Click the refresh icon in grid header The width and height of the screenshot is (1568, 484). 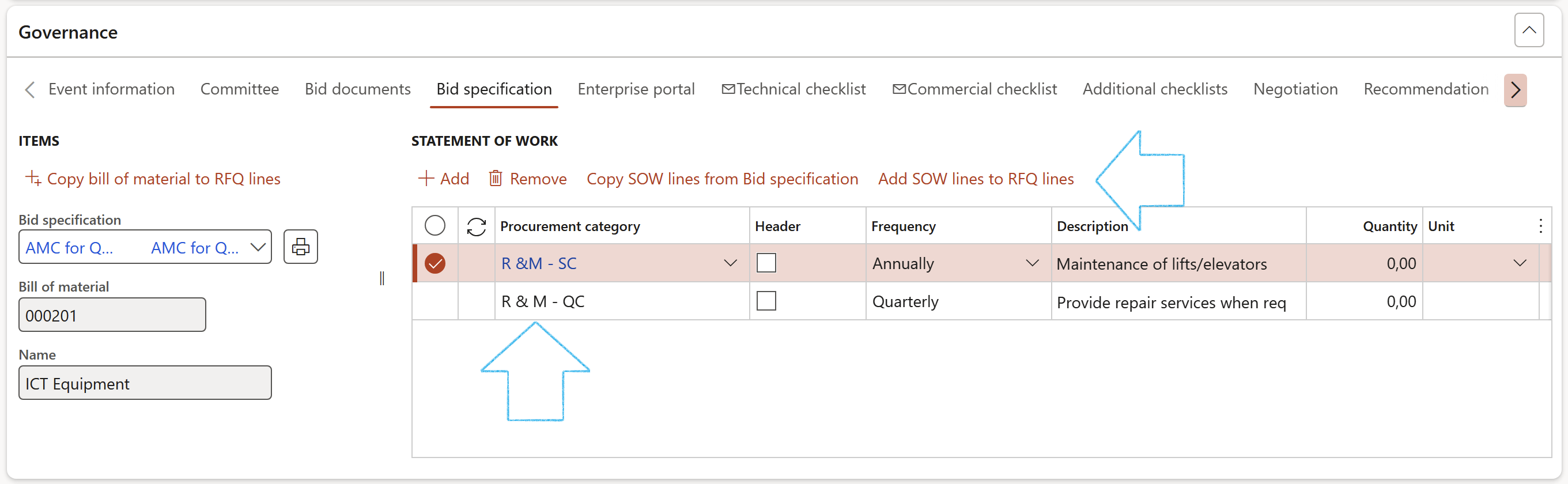click(x=476, y=226)
